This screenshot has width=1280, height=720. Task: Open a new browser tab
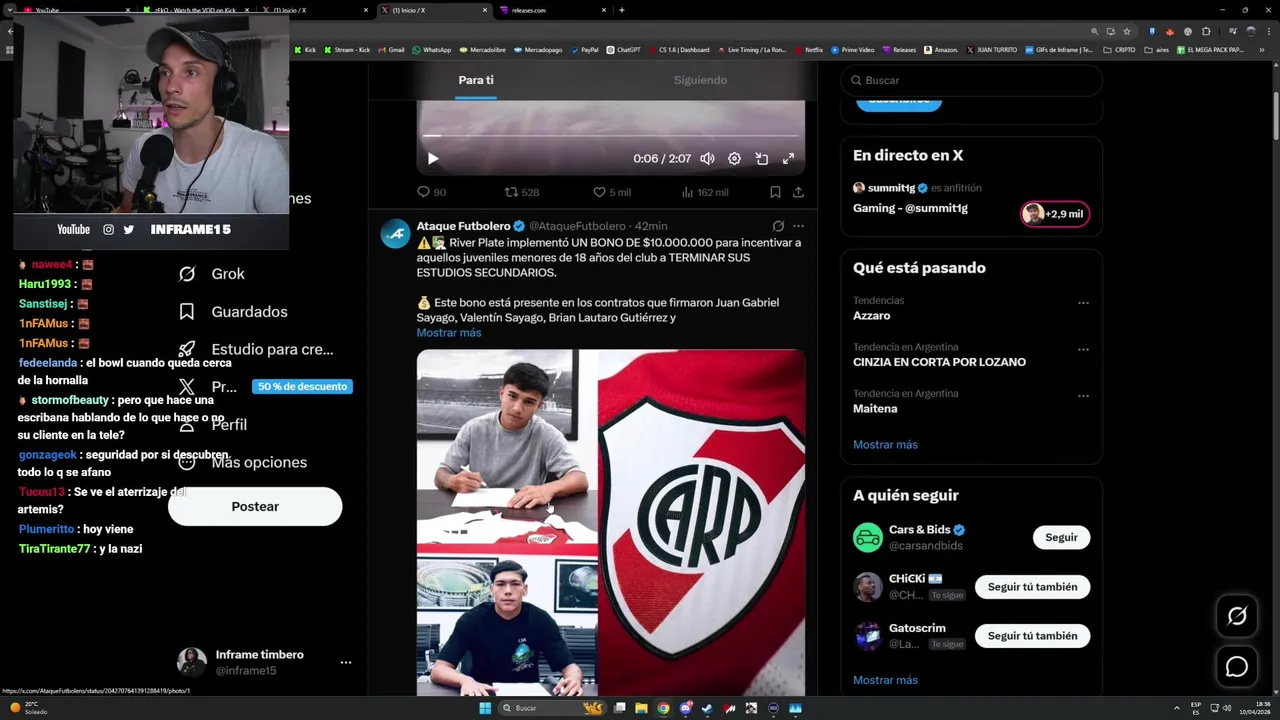(622, 10)
